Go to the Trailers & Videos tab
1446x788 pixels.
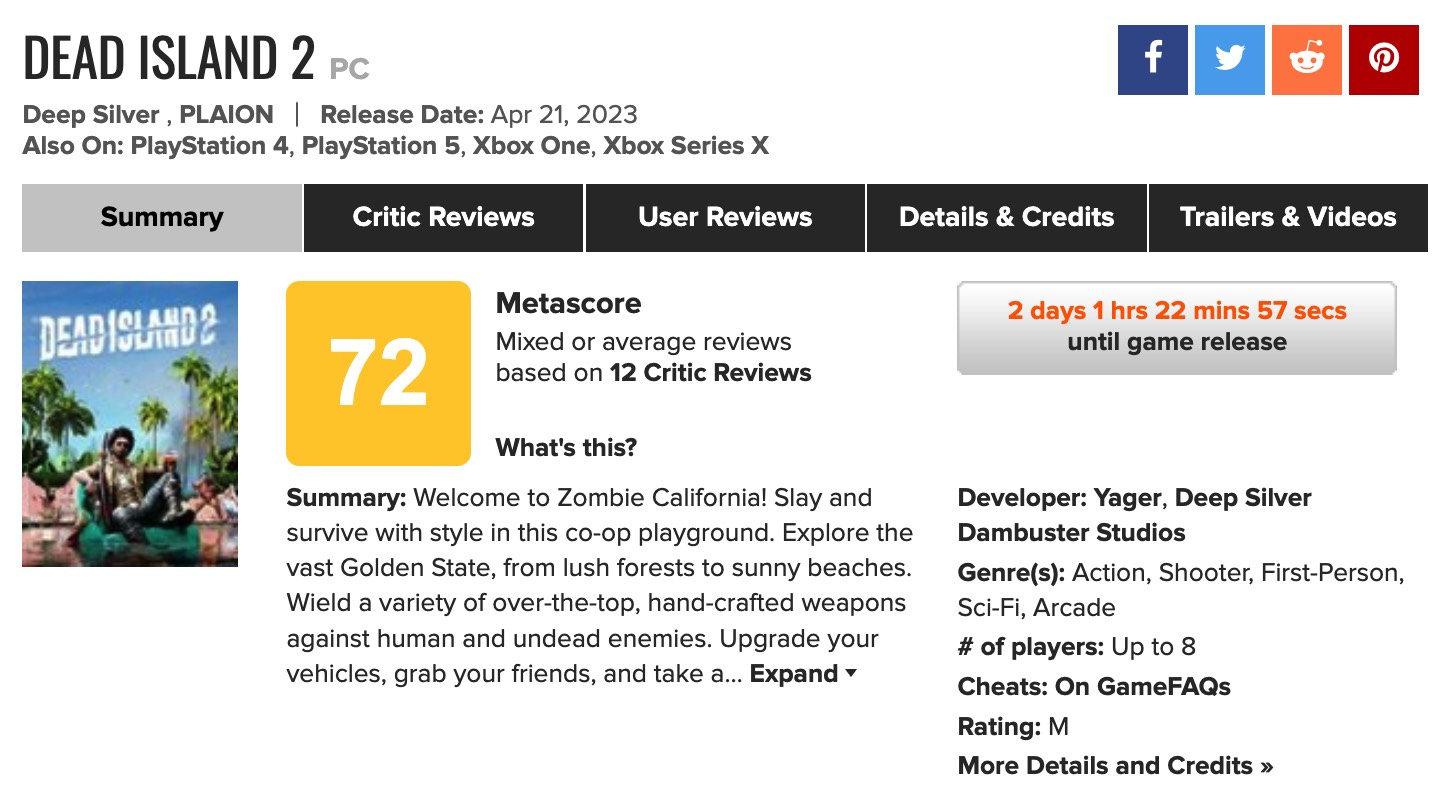tap(1288, 217)
